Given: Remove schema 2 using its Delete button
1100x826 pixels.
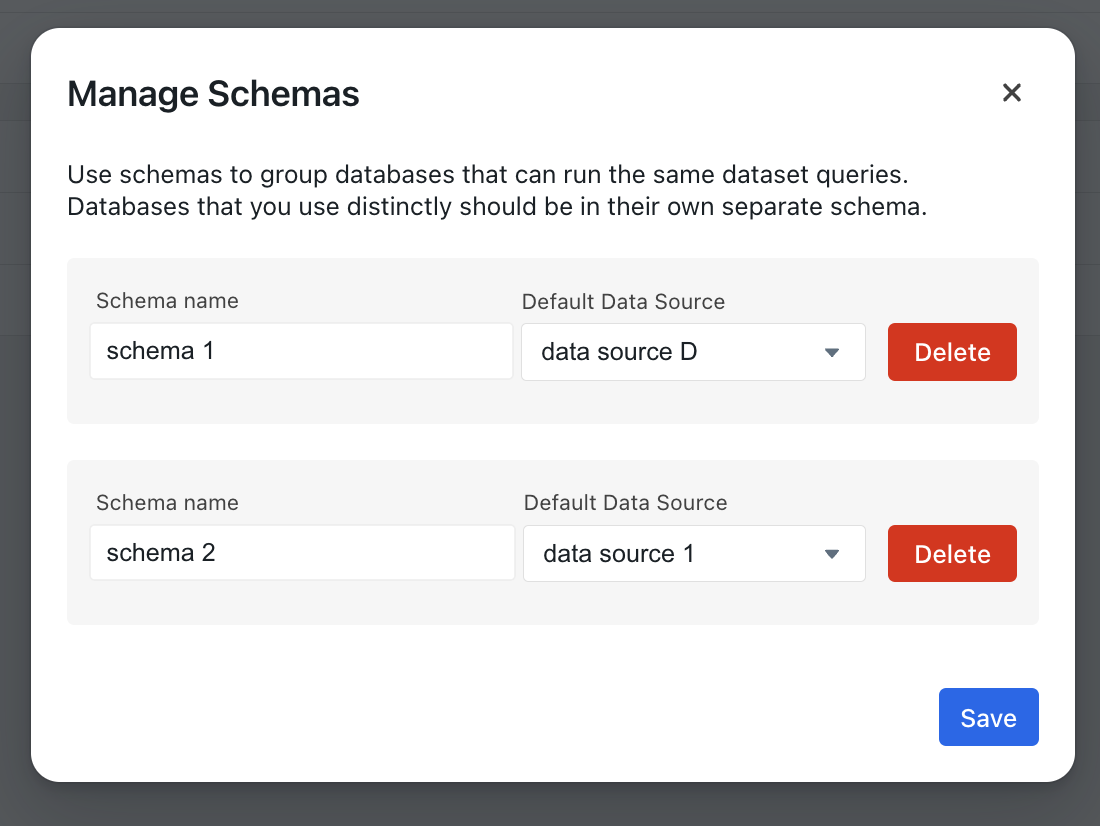Looking at the screenshot, I should point(952,553).
